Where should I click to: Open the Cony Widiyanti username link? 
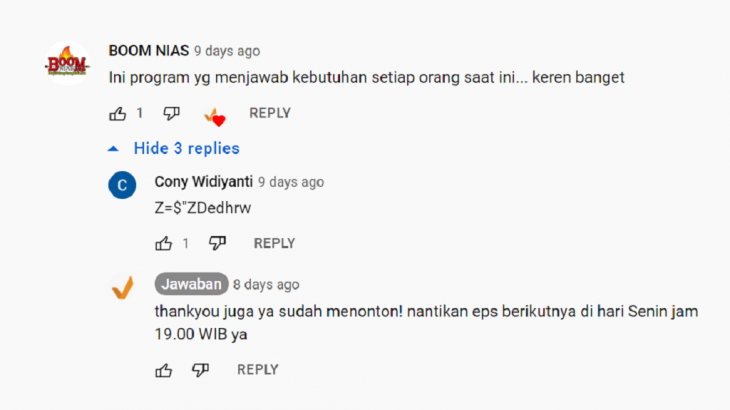click(203, 181)
